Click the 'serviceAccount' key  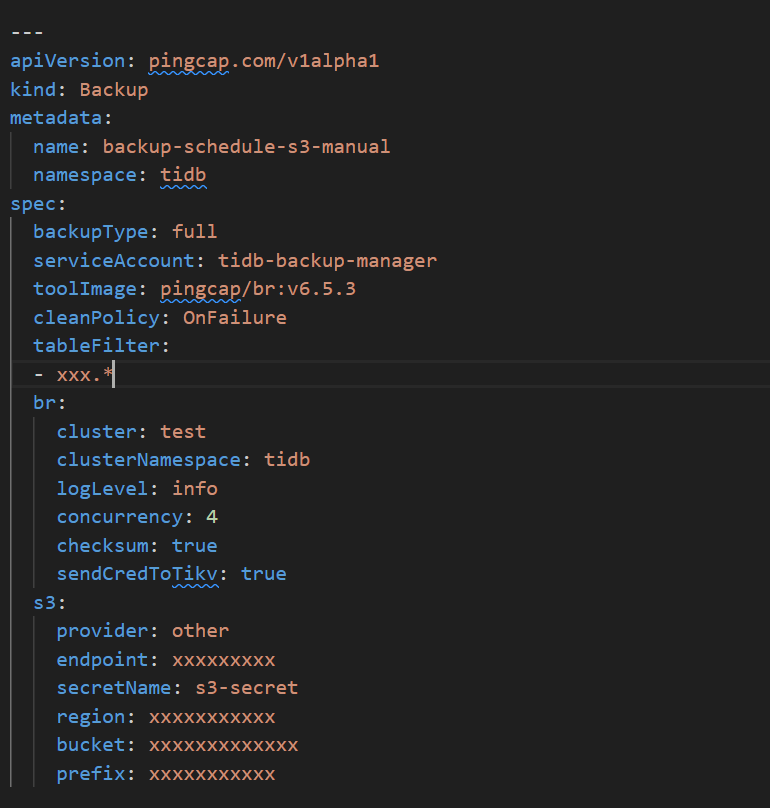pos(114,261)
